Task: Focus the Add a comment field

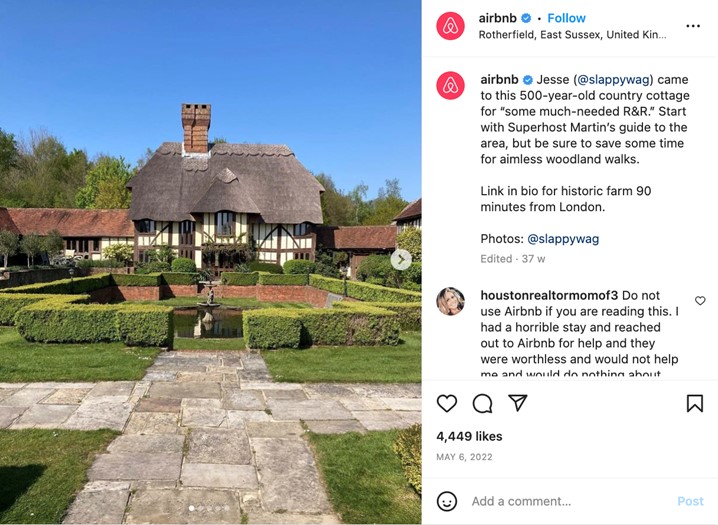Action: [570, 501]
